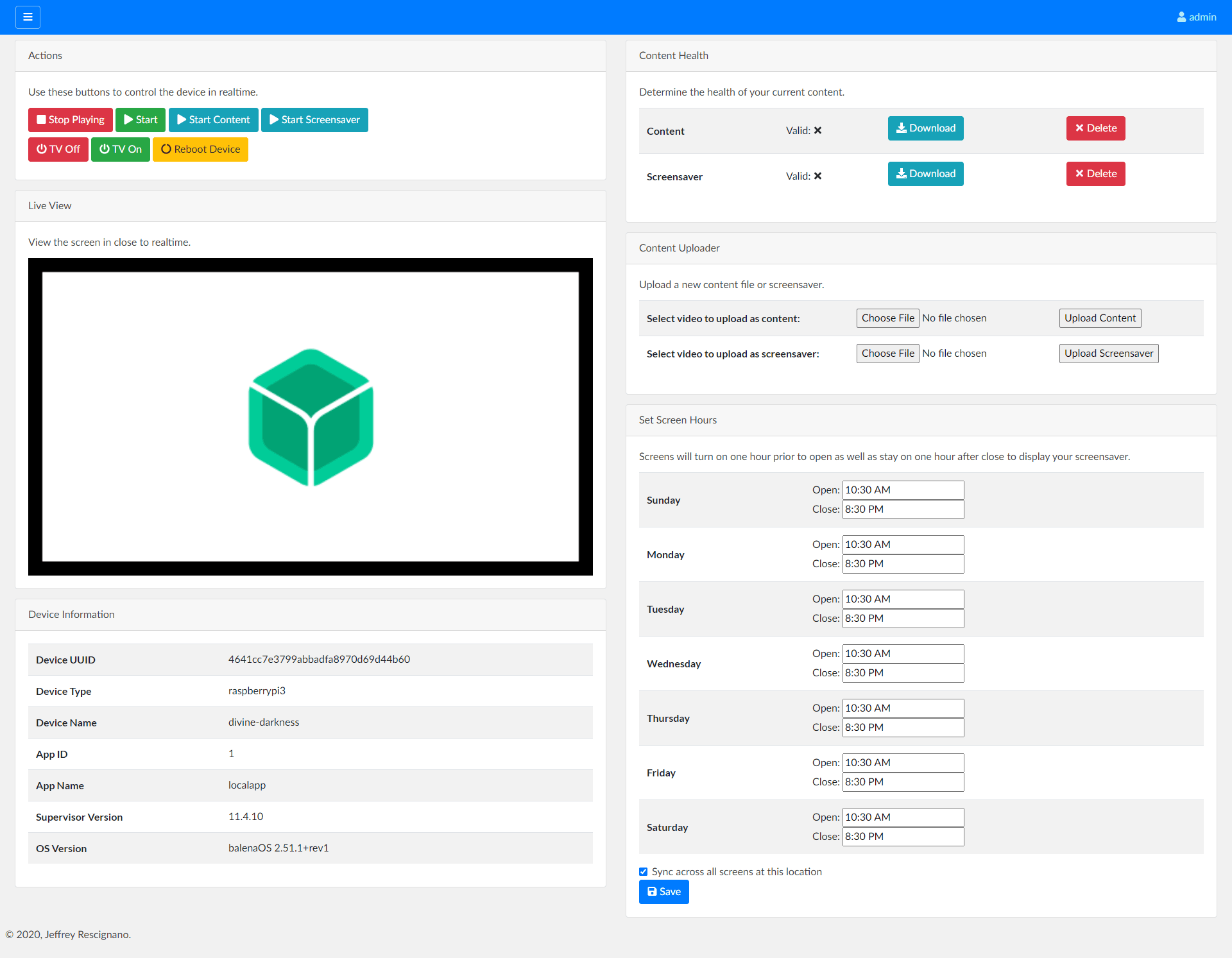
Task: Delete the Screensaver file
Action: click(x=1096, y=174)
